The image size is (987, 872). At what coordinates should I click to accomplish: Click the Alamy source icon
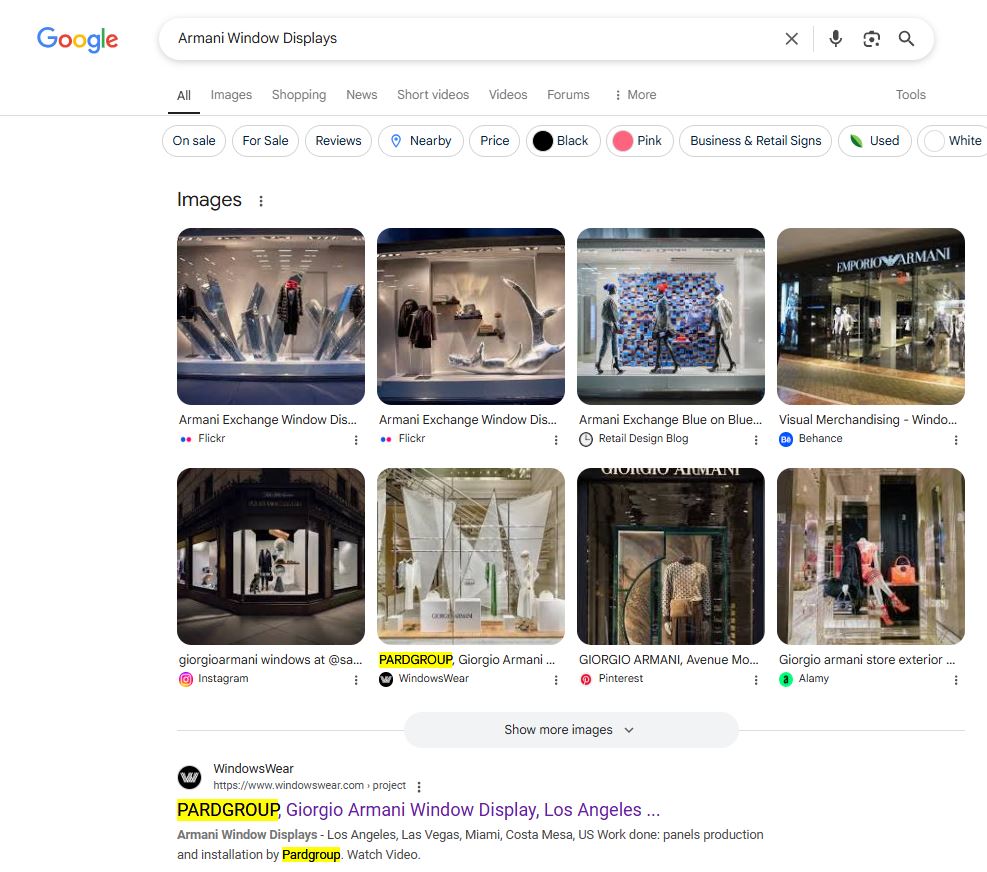786,679
